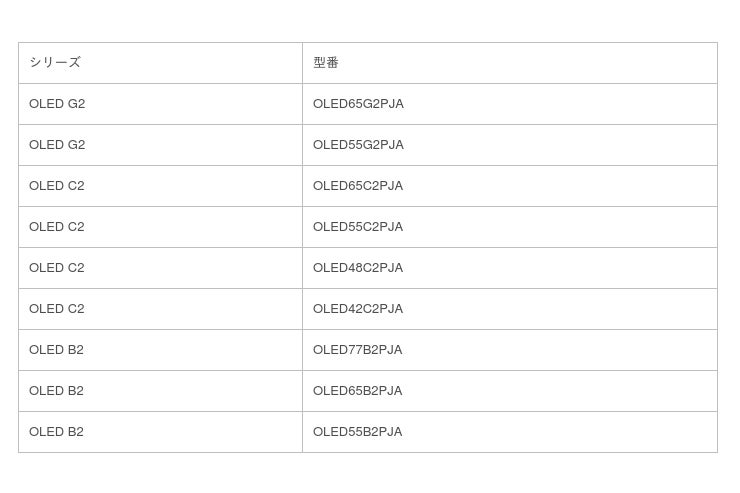Choose the OLED48C2PJA model entry

click(x=358, y=268)
